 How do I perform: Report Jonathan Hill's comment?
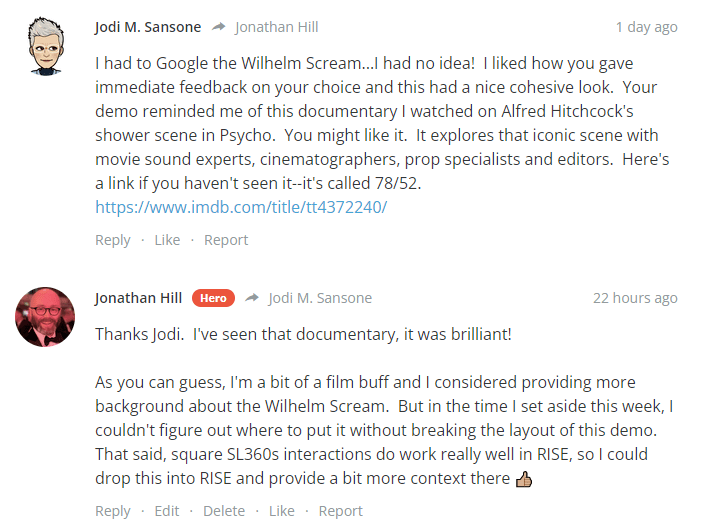(x=341, y=511)
